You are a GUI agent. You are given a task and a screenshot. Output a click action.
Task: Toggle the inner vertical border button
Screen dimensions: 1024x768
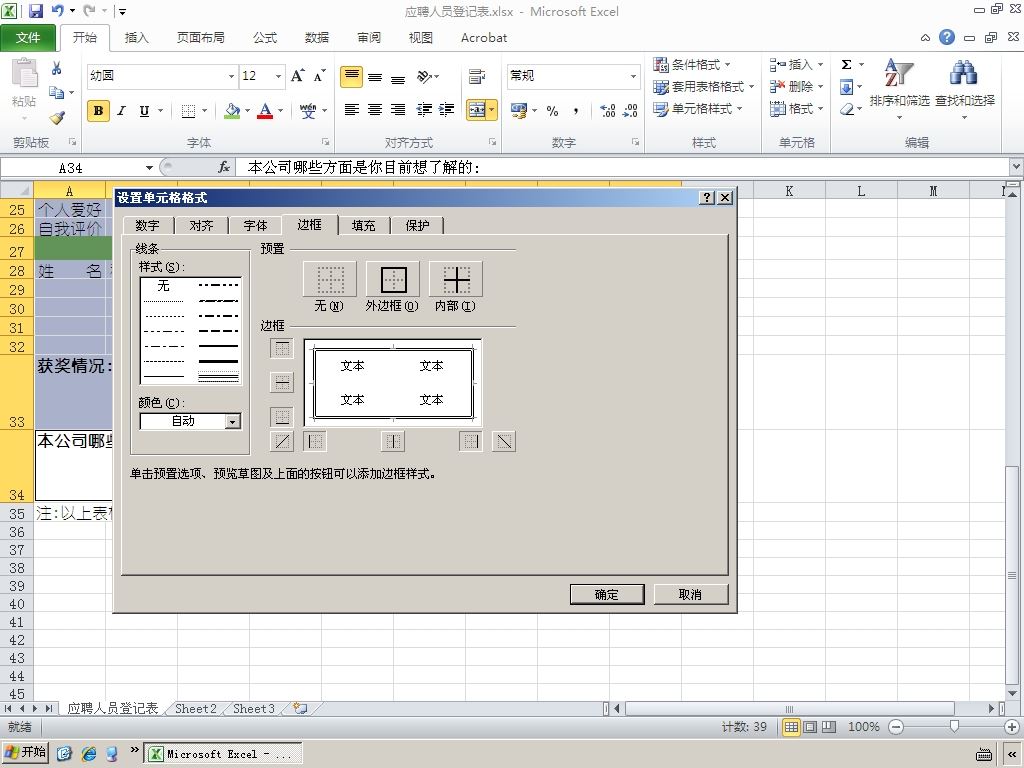pyautogui.click(x=392, y=441)
